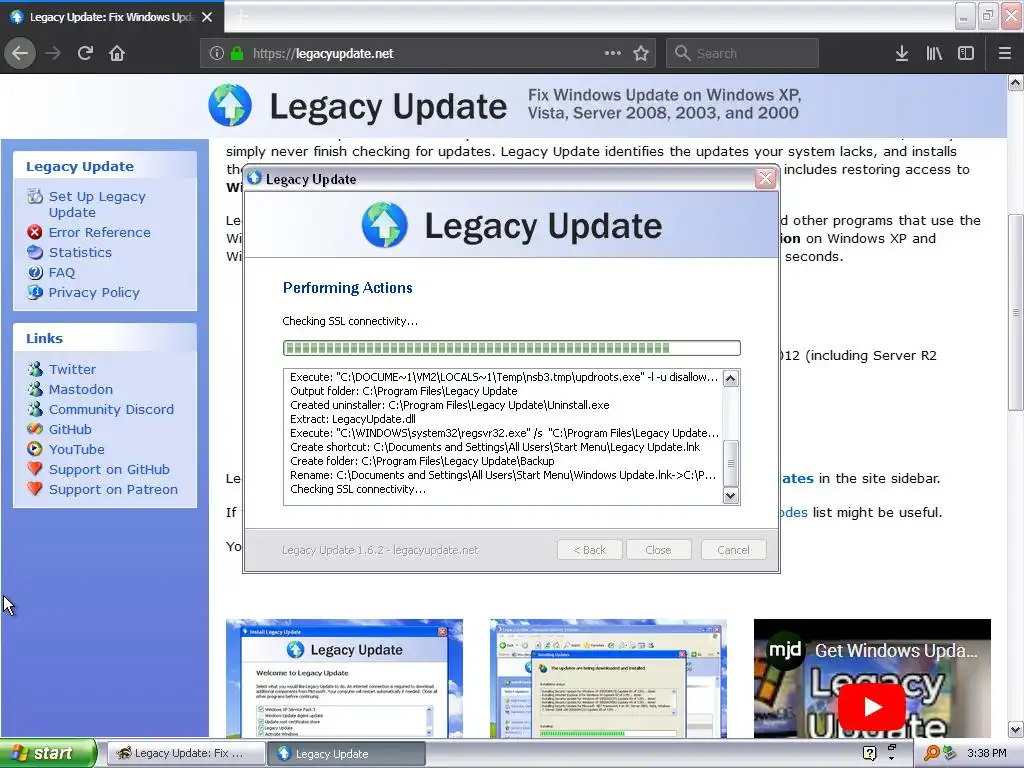This screenshot has width=1024, height=768.
Task: Click the GitHub link icon
Action: (35, 429)
